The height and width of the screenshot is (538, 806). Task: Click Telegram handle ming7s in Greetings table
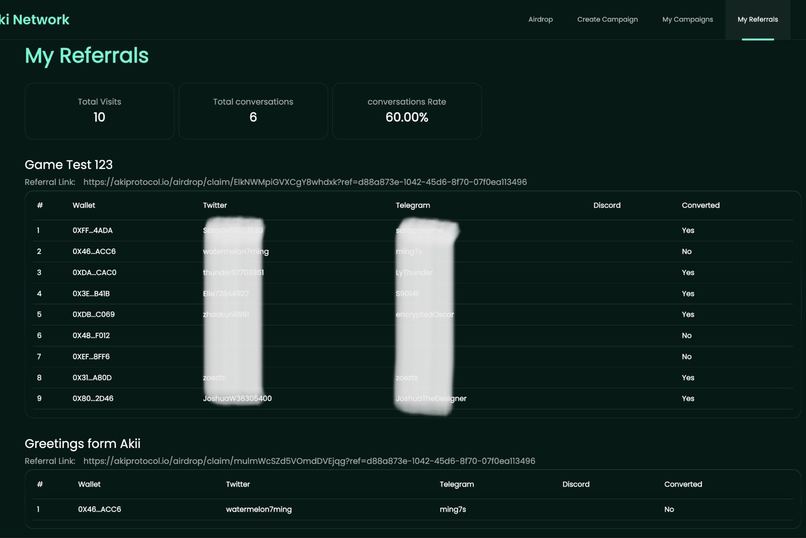[x=452, y=509]
